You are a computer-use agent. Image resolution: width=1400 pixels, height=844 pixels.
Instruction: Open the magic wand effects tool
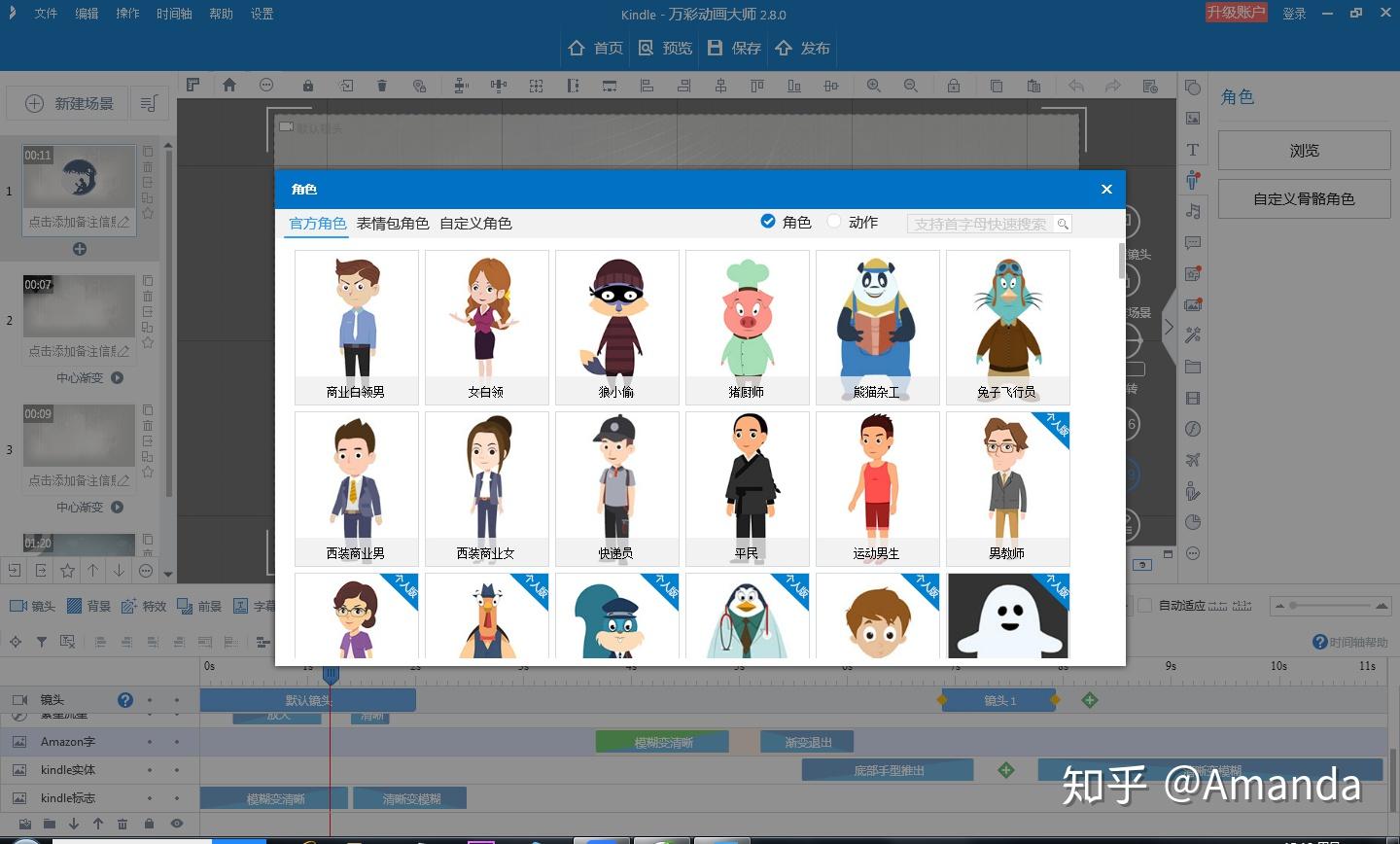(x=1193, y=335)
